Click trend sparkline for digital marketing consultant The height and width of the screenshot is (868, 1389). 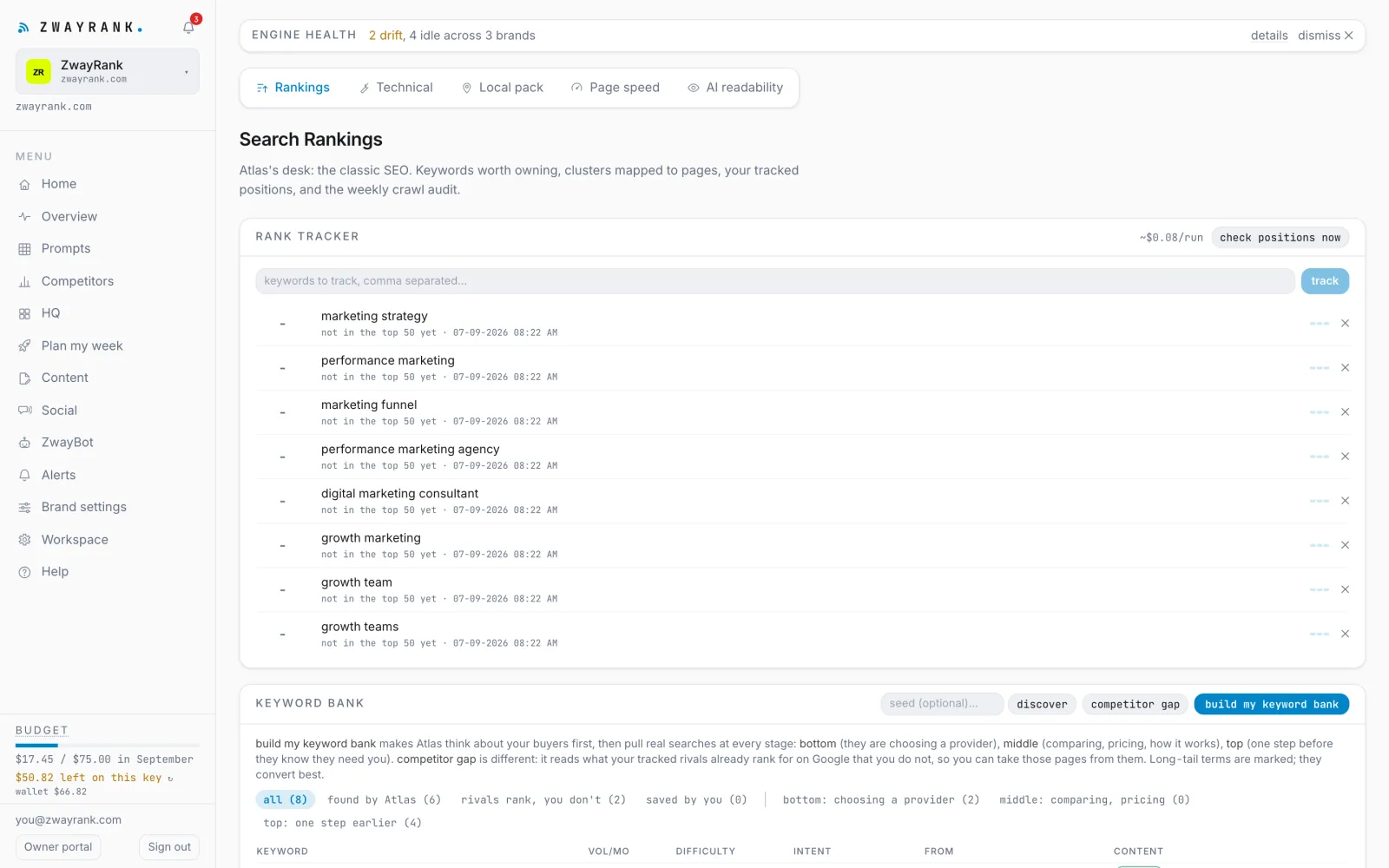click(1320, 501)
